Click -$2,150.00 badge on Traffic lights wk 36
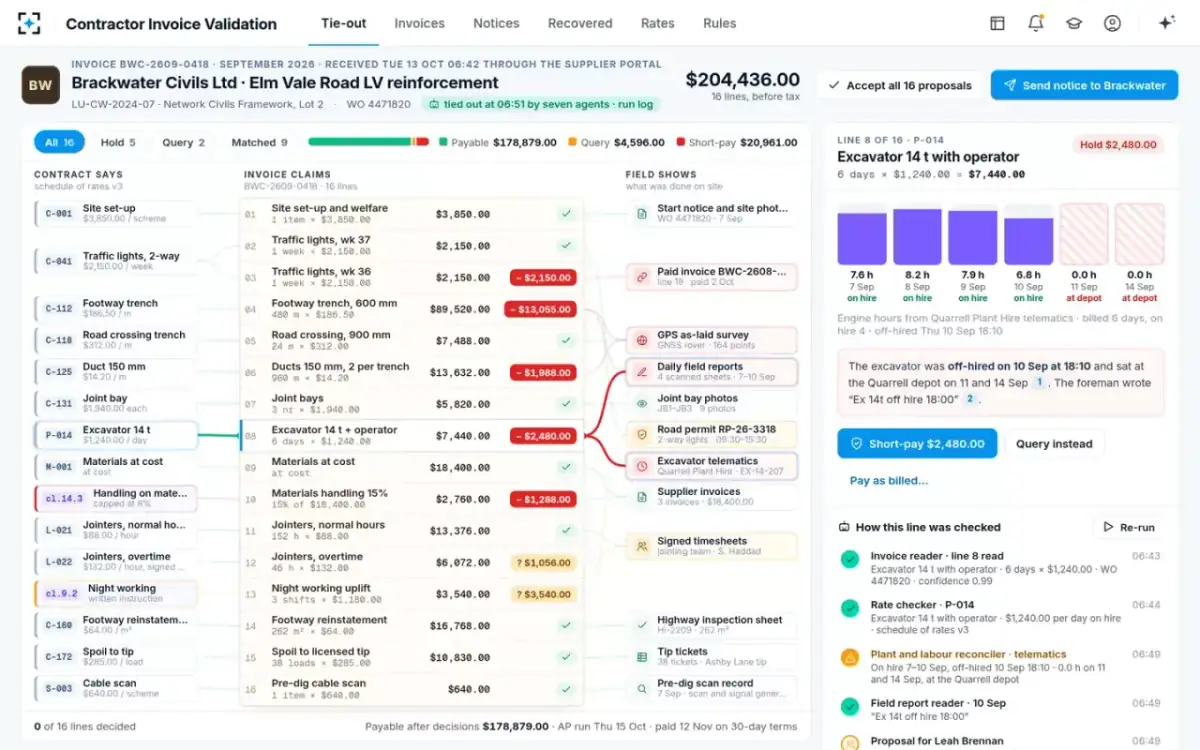Image resolution: width=1200 pixels, height=750 pixels. [x=543, y=277]
